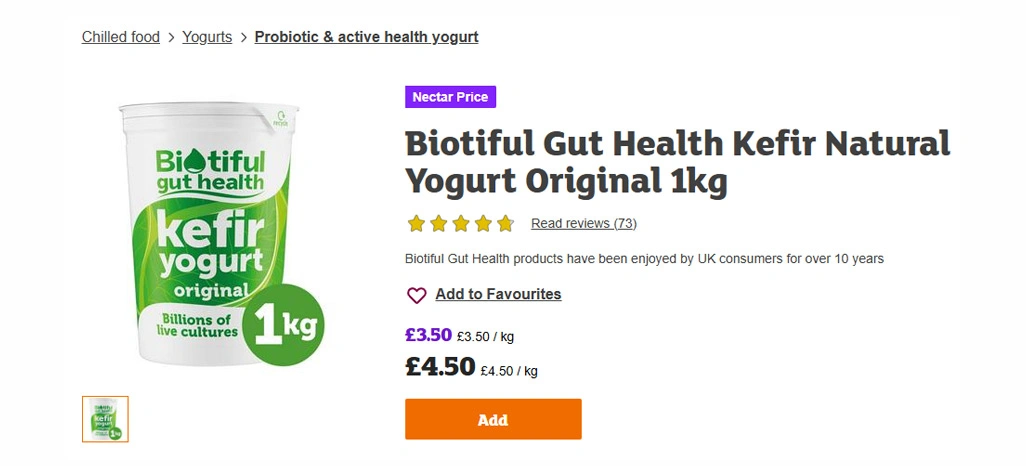
Task: Click the fifth rating star
Action: pos(505,224)
